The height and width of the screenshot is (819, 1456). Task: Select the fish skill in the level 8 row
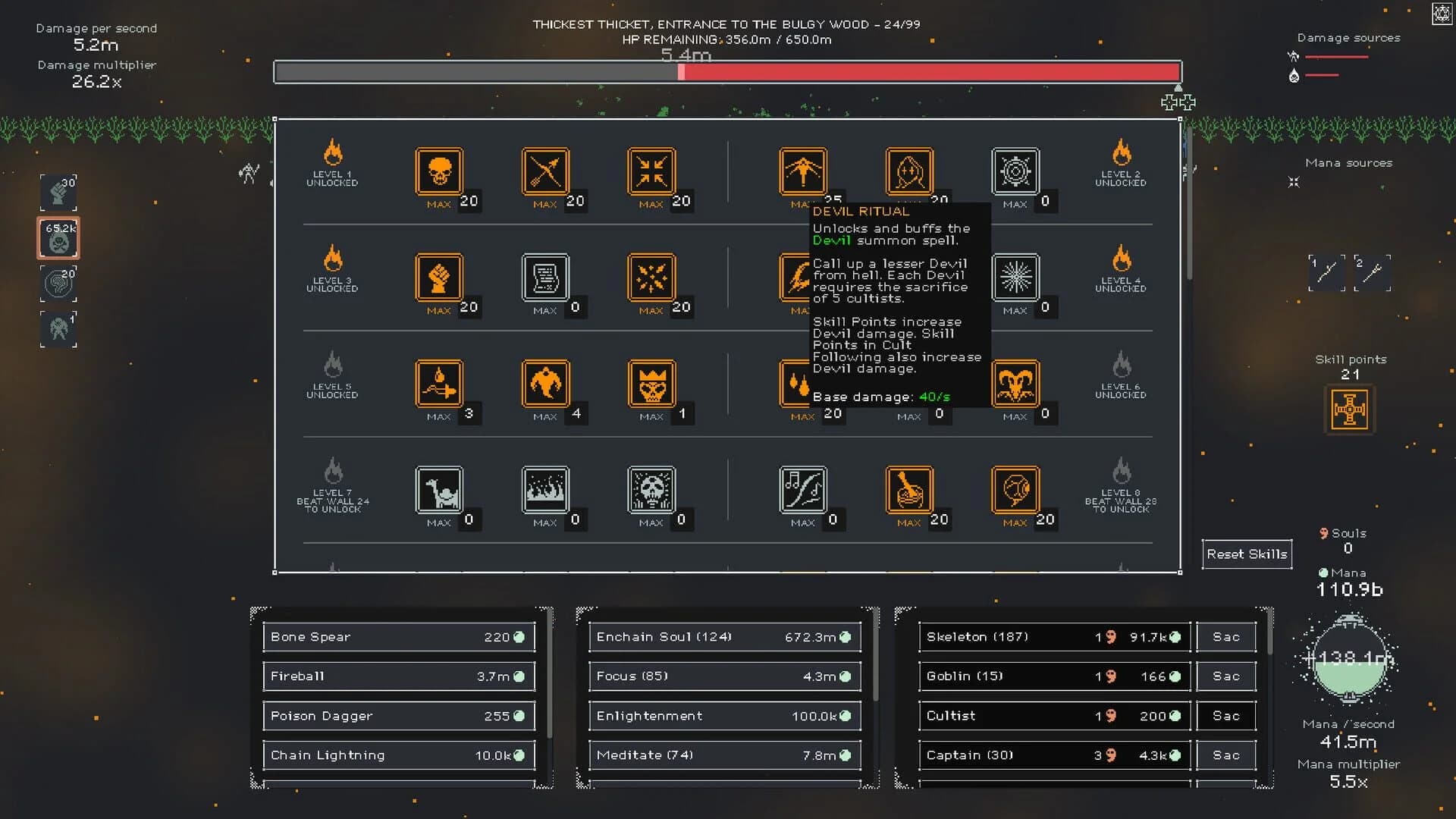point(1015,491)
